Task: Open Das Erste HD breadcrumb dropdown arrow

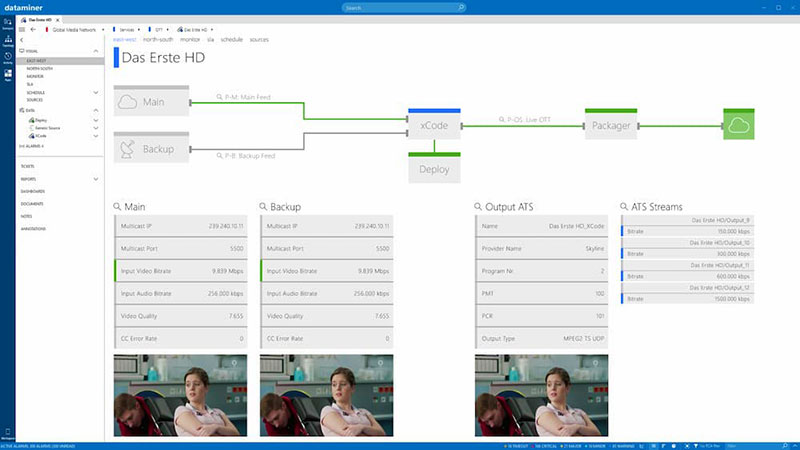Action: 212,30
